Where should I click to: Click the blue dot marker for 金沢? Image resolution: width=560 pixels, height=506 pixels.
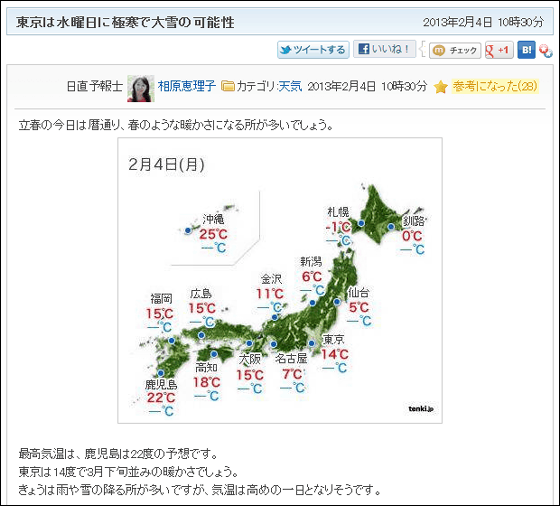pos(274,317)
